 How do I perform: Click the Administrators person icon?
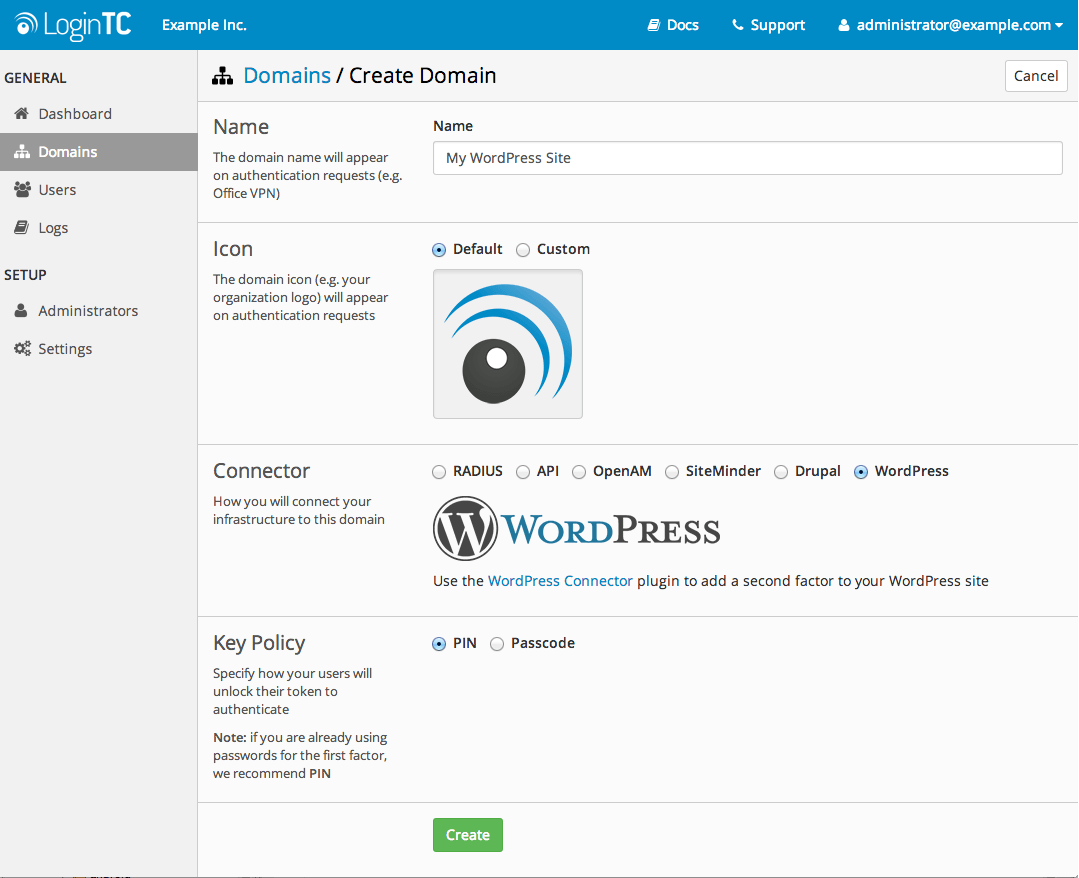point(21,310)
